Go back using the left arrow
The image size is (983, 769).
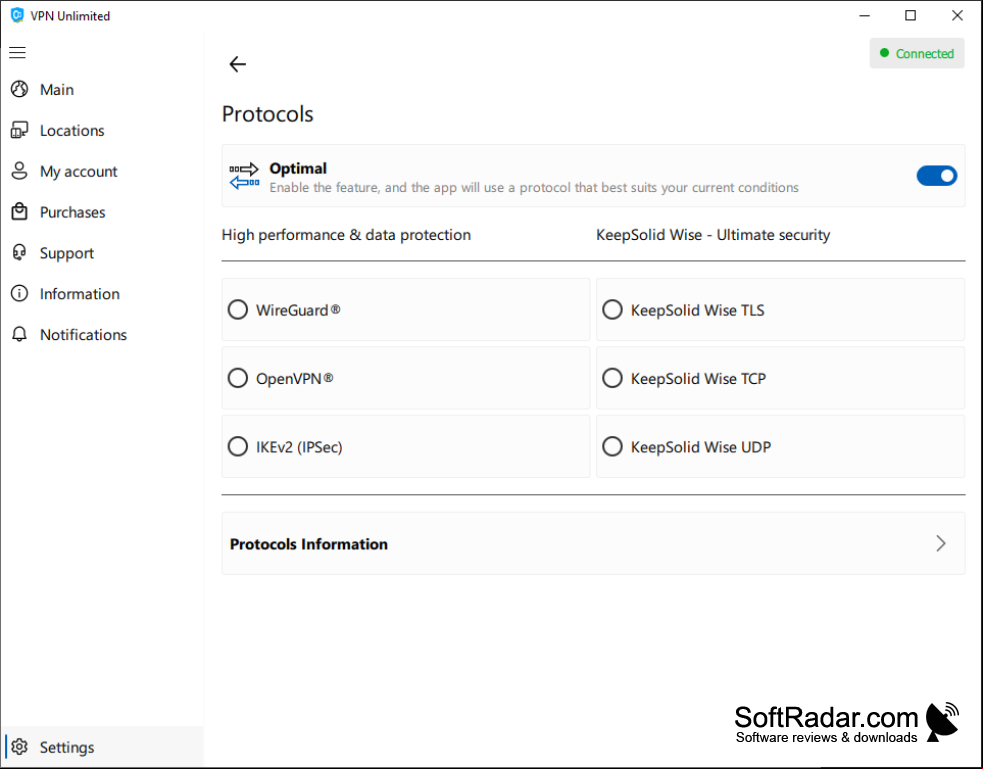coord(238,64)
